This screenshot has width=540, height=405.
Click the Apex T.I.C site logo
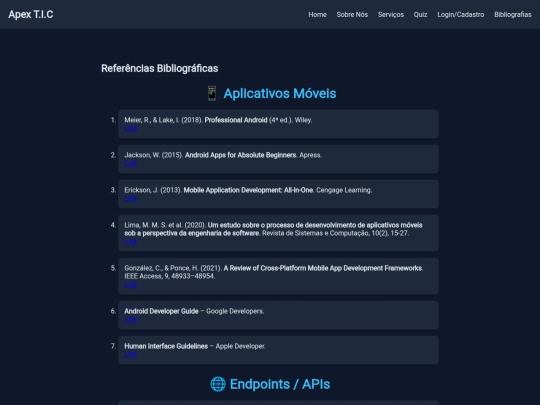coord(31,14)
